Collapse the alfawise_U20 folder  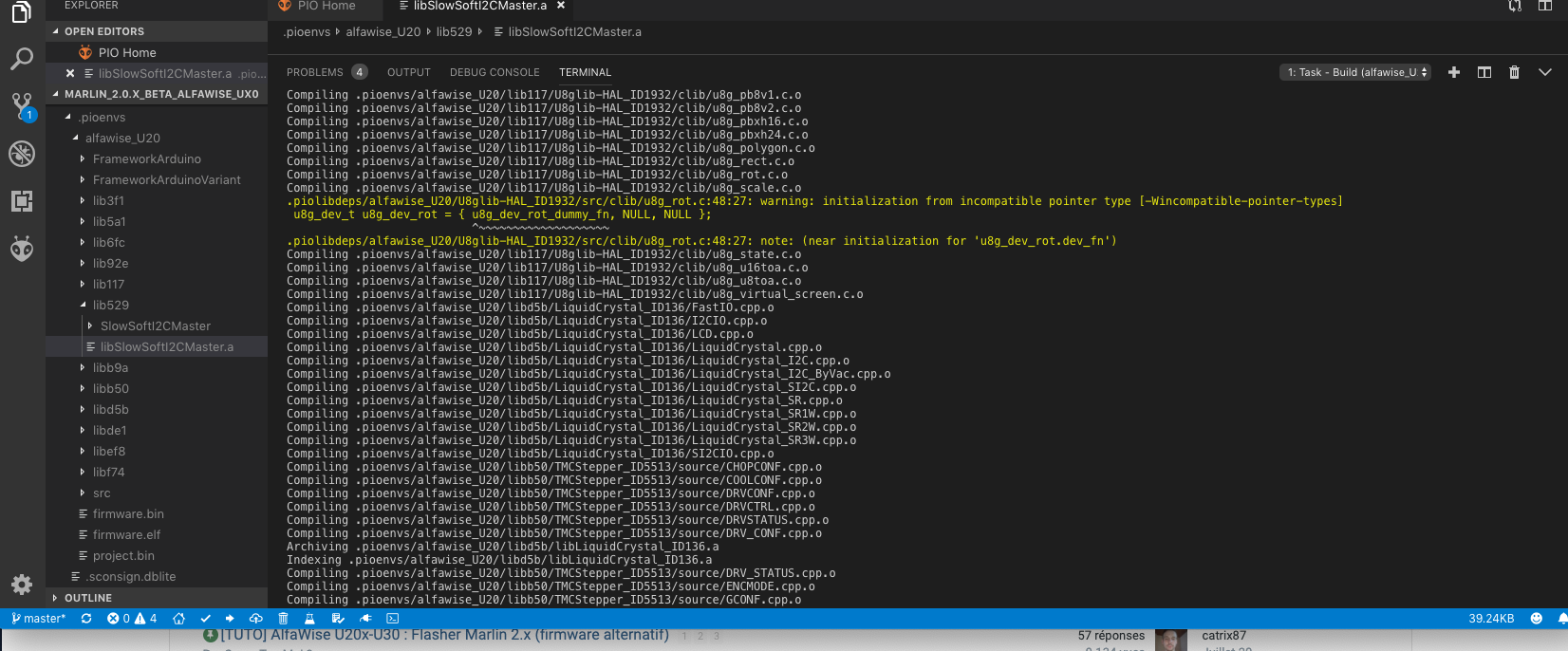click(157, 138)
